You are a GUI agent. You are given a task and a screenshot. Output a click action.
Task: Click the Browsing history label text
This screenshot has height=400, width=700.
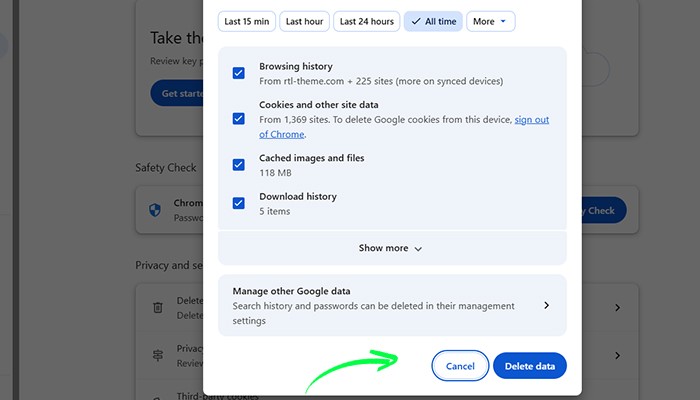[296, 67]
